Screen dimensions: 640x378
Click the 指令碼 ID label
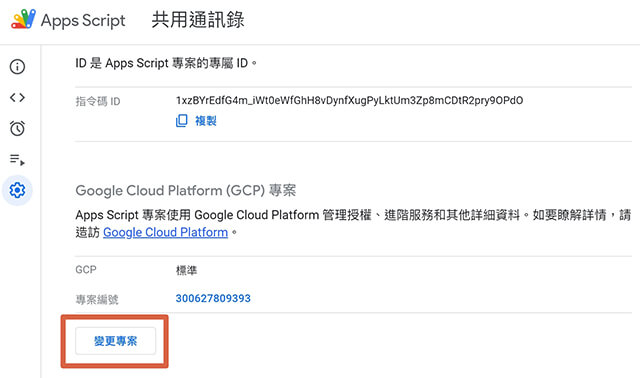click(x=98, y=101)
